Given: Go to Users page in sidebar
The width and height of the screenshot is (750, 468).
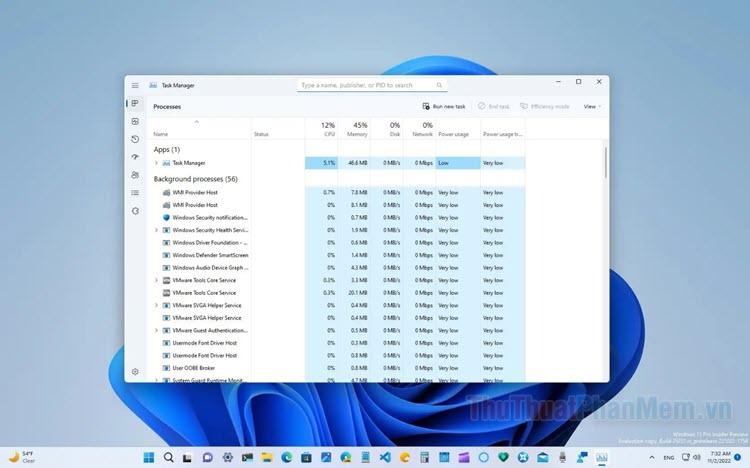Looking at the screenshot, I should pyautogui.click(x=135, y=175).
